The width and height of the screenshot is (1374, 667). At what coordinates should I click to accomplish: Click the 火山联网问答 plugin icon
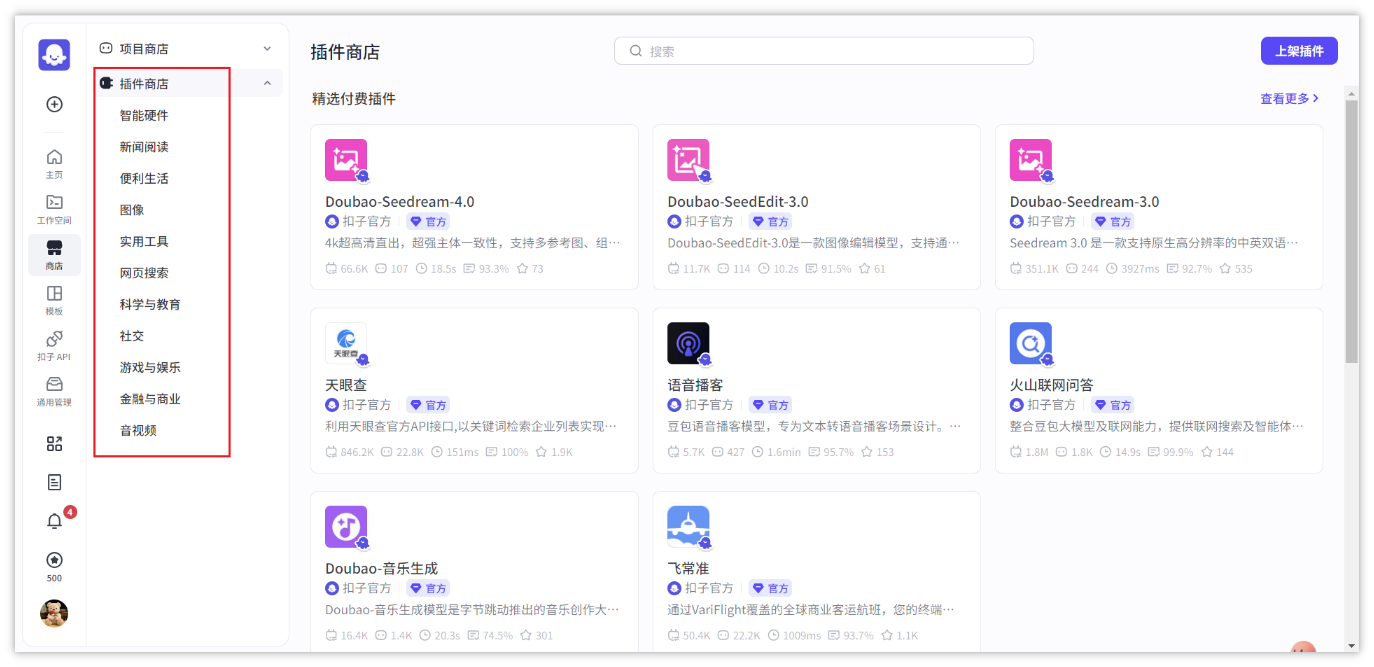(1030, 343)
